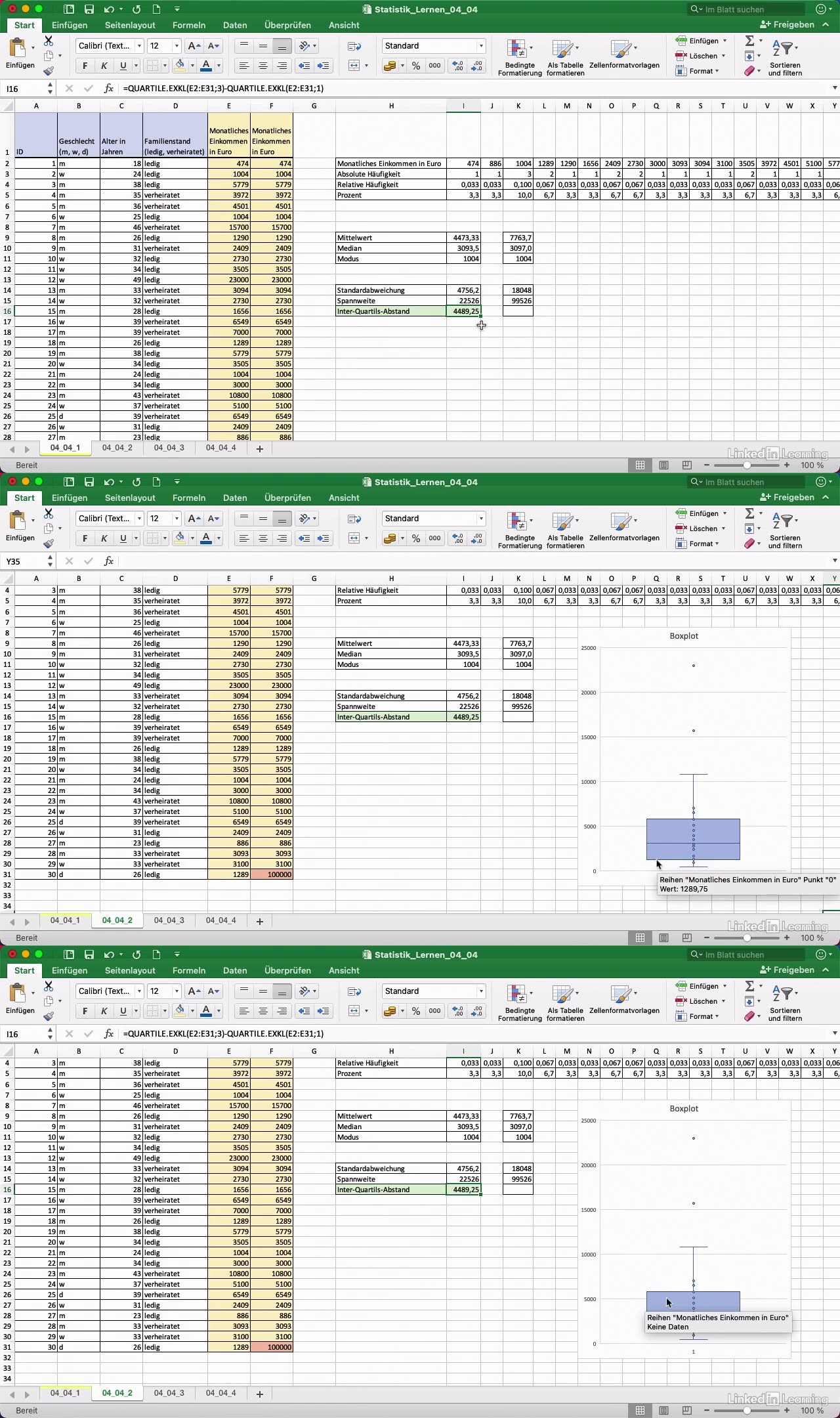Click the Save icon in the top window
This screenshot has height=1418, width=840.
(x=89, y=9)
